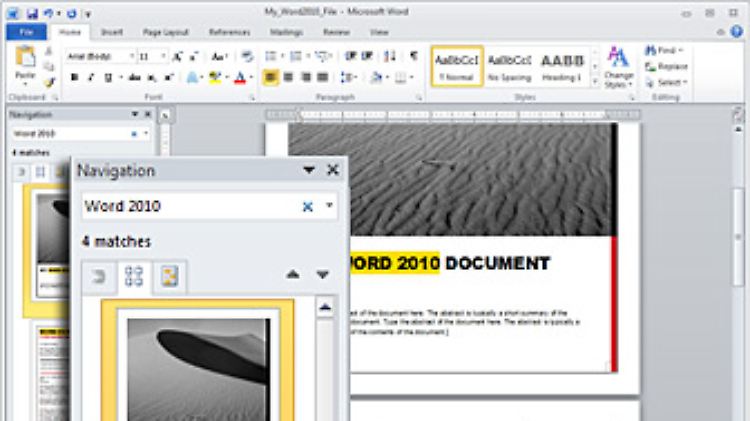Browse pages tab in enlarged Navigation pane
Screen dimensions: 750x421
point(134,276)
